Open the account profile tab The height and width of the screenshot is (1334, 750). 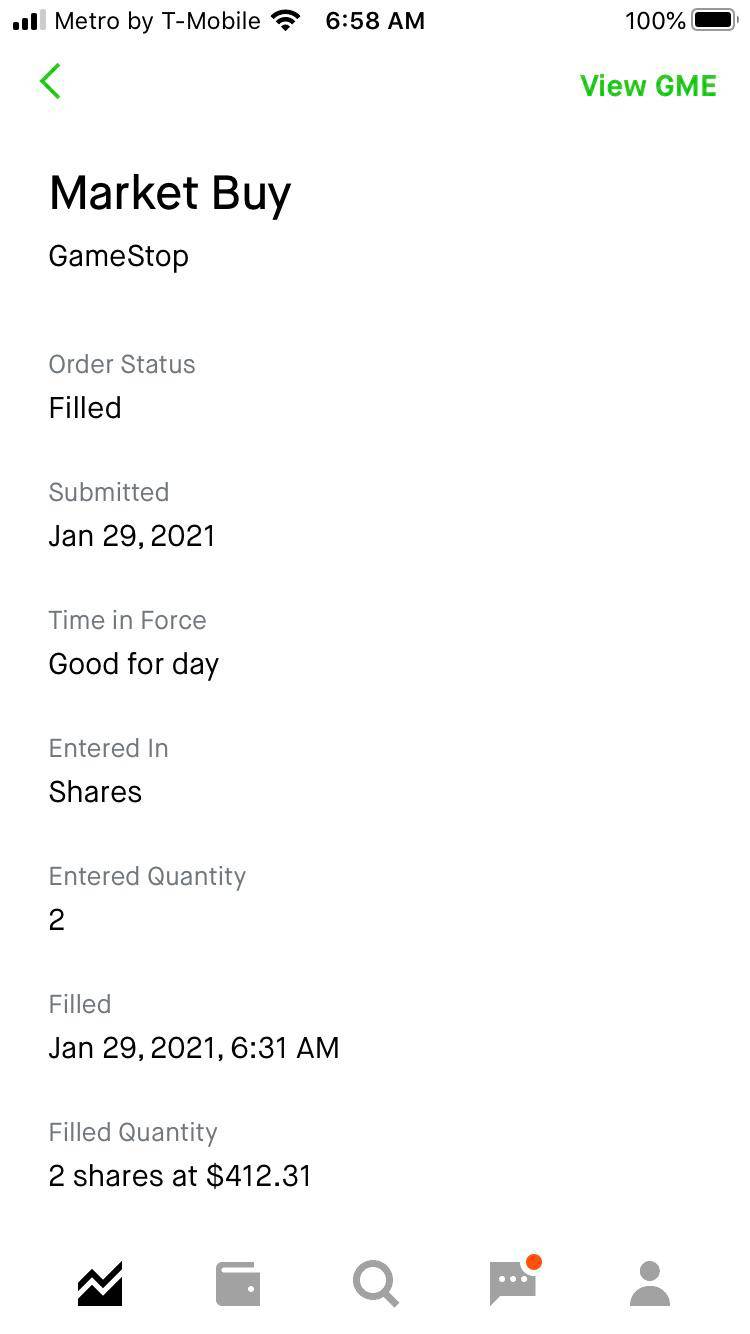click(650, 1284)
